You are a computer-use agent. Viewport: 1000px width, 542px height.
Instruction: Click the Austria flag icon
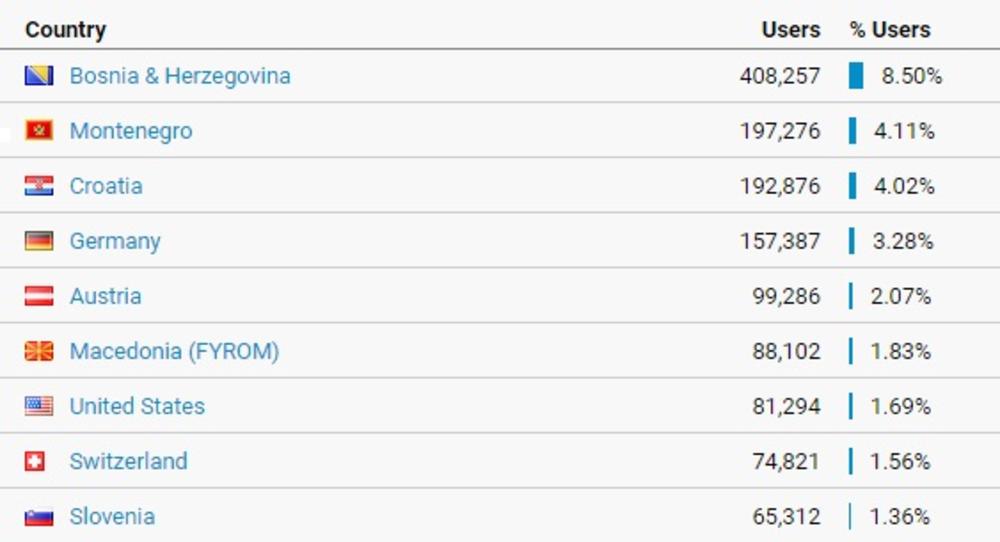click(39, 296)
